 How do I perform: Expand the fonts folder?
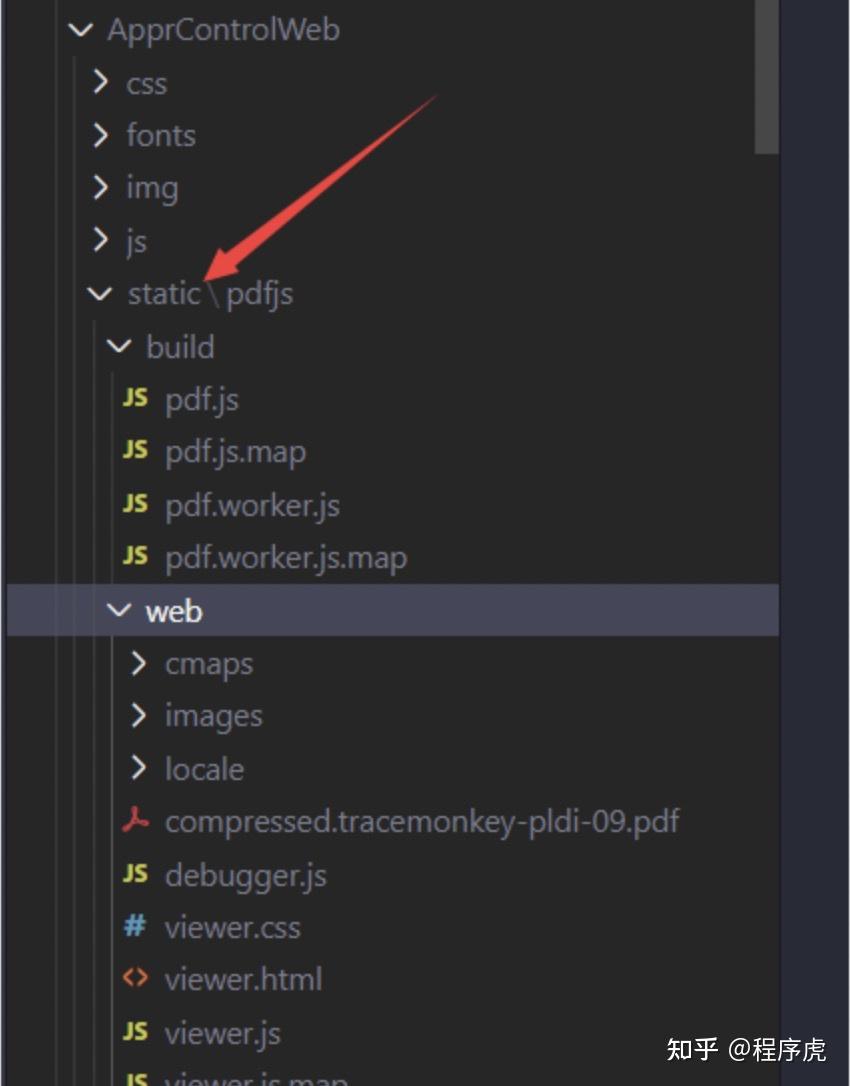tap(100, 134)
